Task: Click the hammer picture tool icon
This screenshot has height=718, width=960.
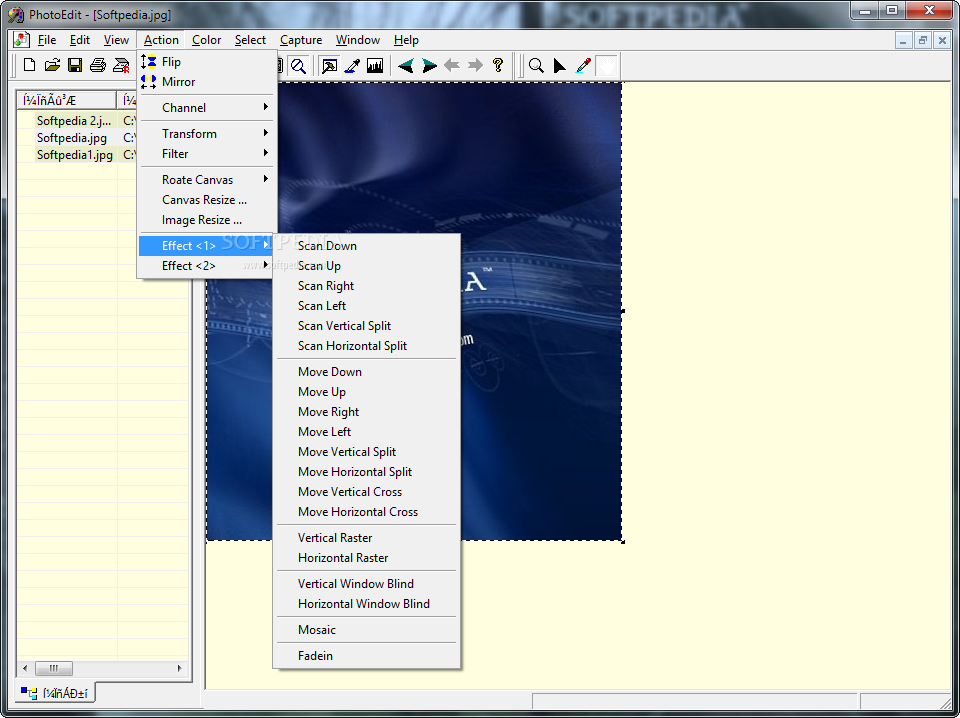Action: 329,65
